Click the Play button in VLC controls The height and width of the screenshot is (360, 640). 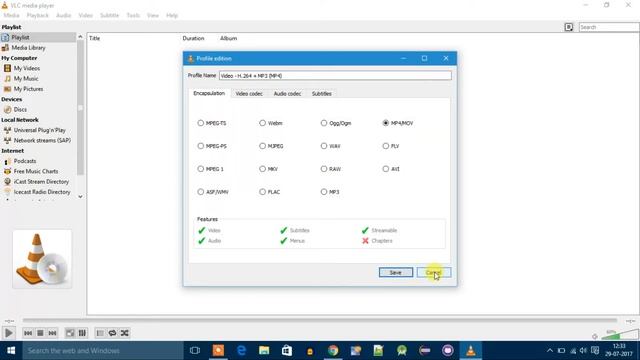click(x=8, y=333)
